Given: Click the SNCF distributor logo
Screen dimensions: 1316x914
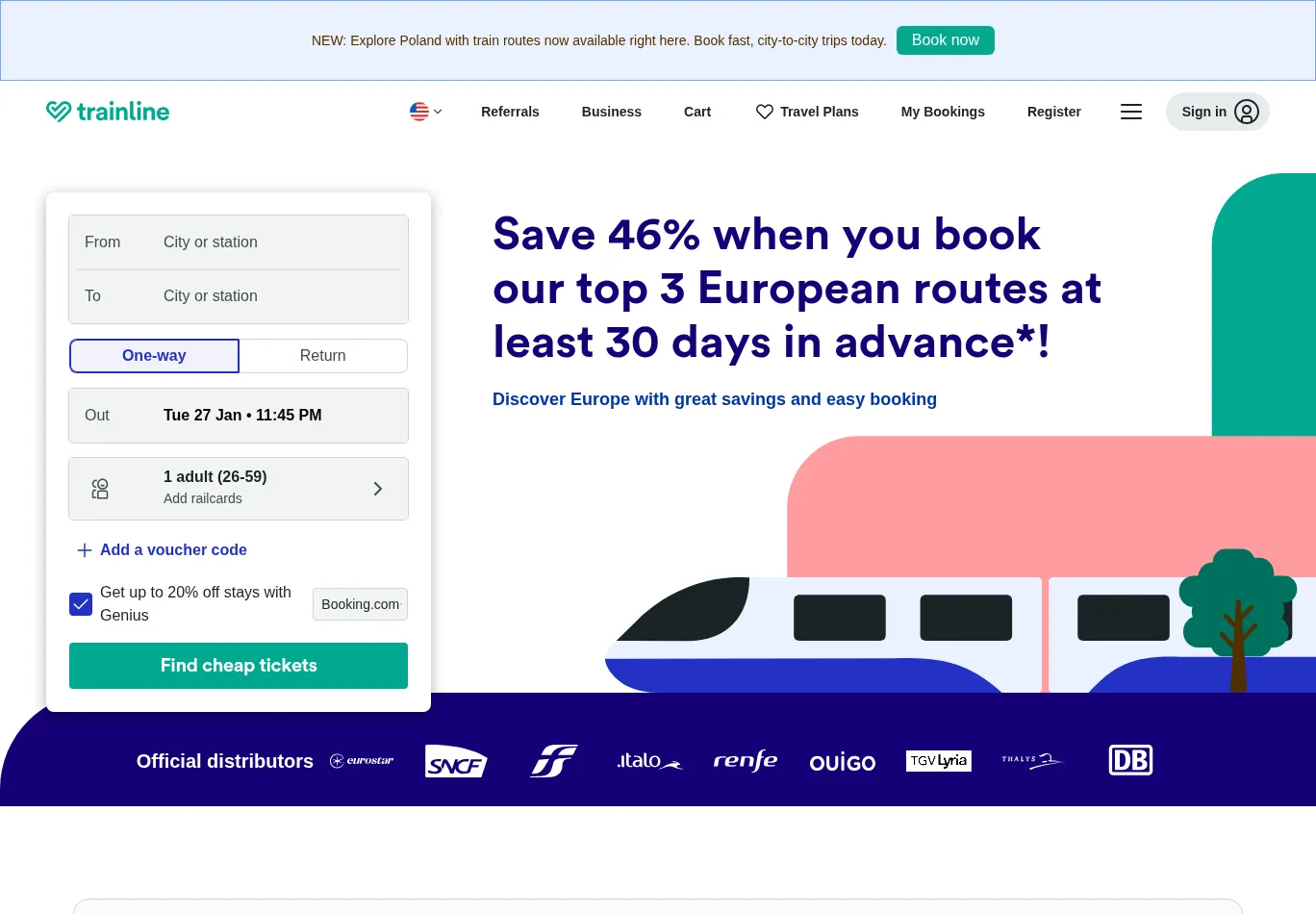Looking at the screenshot, I should [456, 761].
